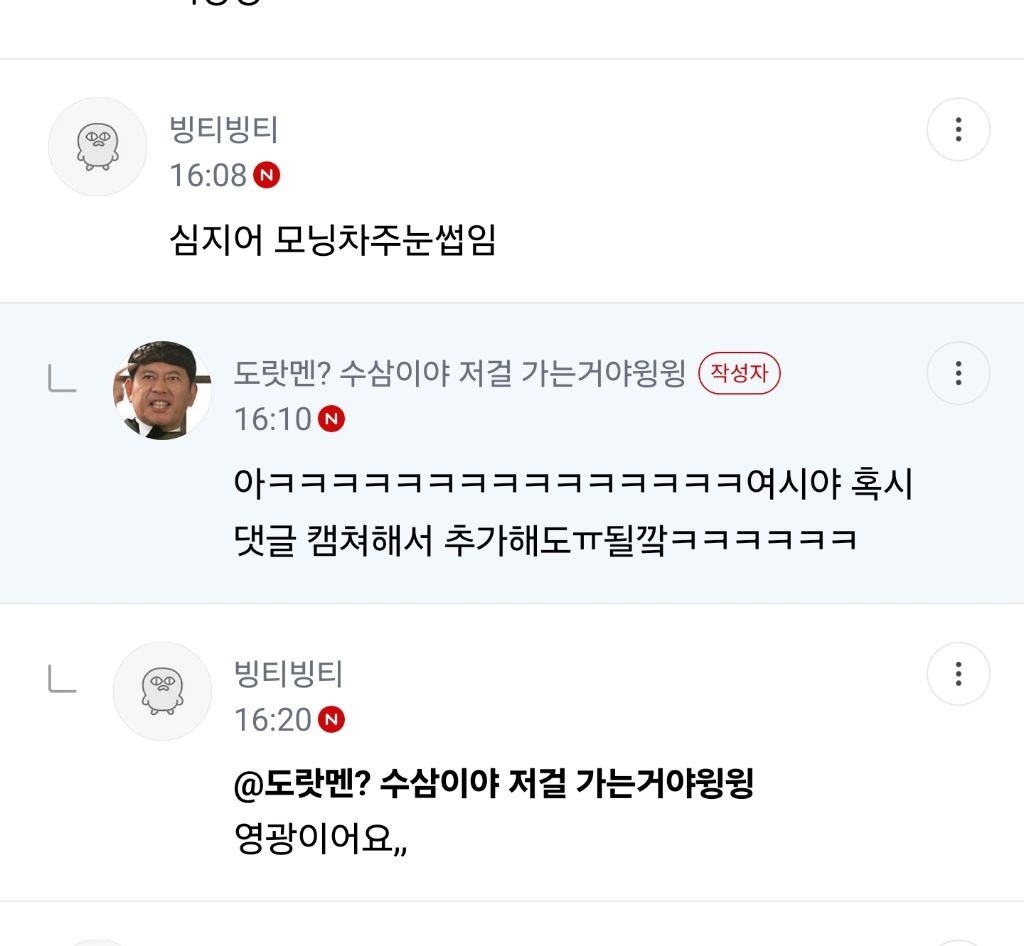Click the 16:20 timestamp

pos(273,719)
